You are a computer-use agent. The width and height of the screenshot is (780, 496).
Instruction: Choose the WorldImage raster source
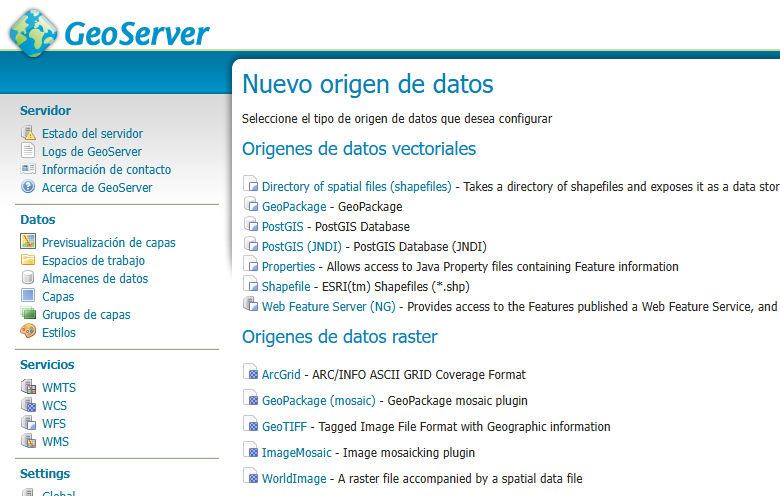tap(294, 479)
